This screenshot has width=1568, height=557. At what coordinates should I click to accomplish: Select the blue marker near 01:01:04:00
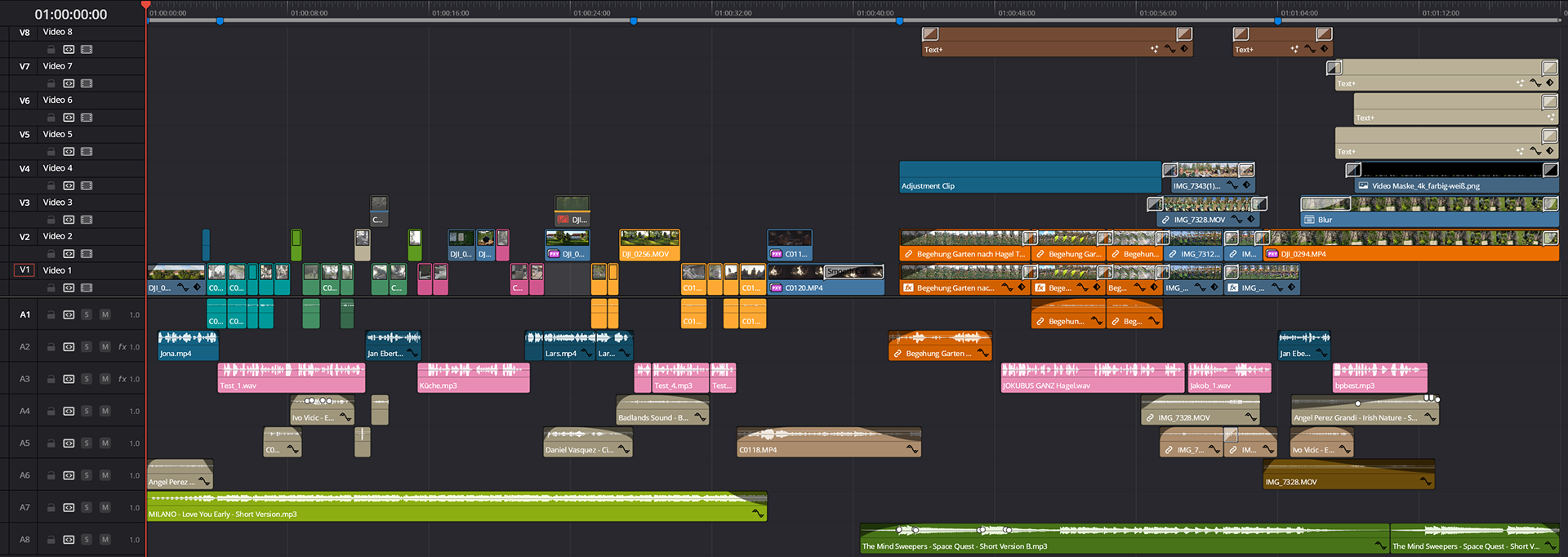pos(1278,21)
